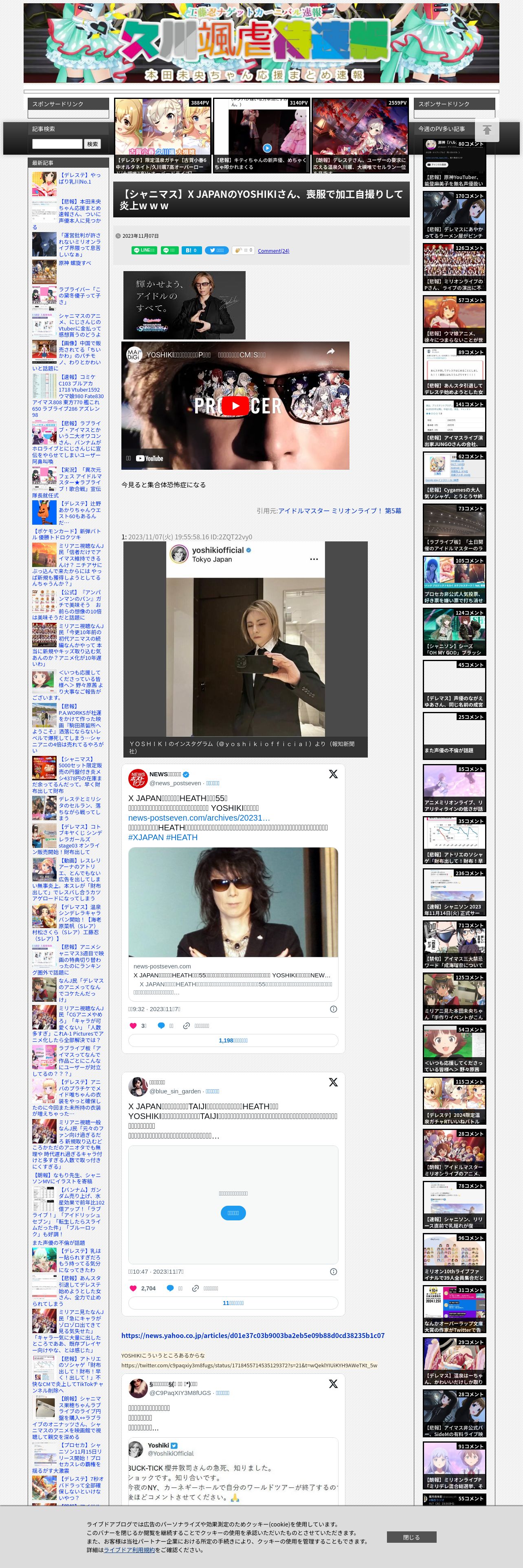Open the 115コメント 2024限定温泉ガチャ ranking item
This screenshot has width=523, height=1568.
(x=455, y=1101)
